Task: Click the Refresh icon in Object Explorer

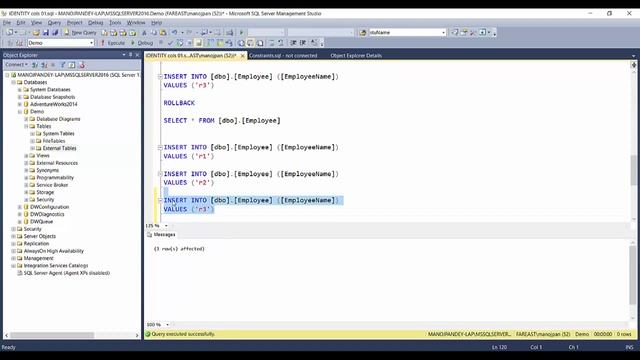Action: click(x=72, y=65)
